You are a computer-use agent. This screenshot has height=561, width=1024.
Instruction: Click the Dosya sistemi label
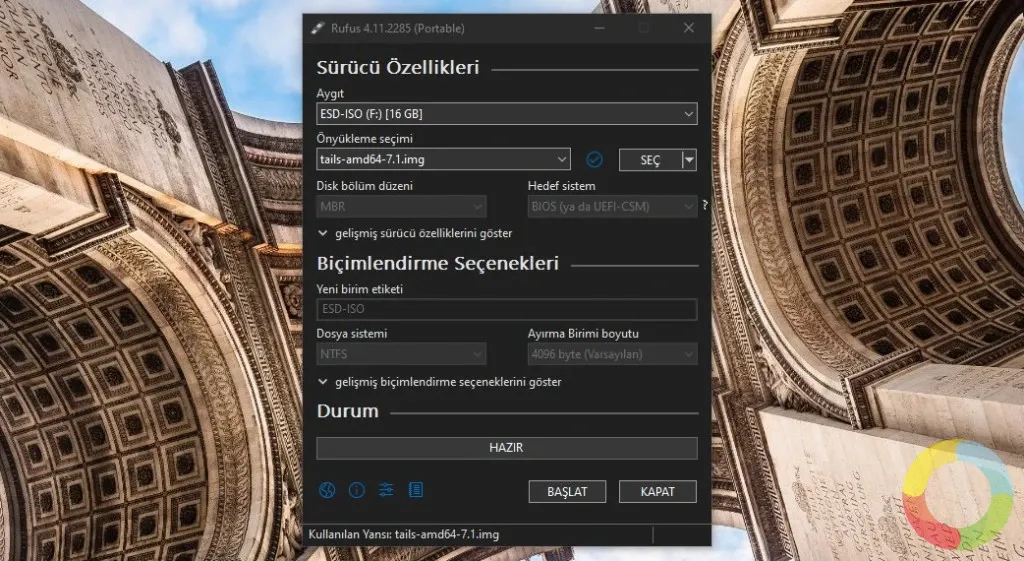(352, 334)
